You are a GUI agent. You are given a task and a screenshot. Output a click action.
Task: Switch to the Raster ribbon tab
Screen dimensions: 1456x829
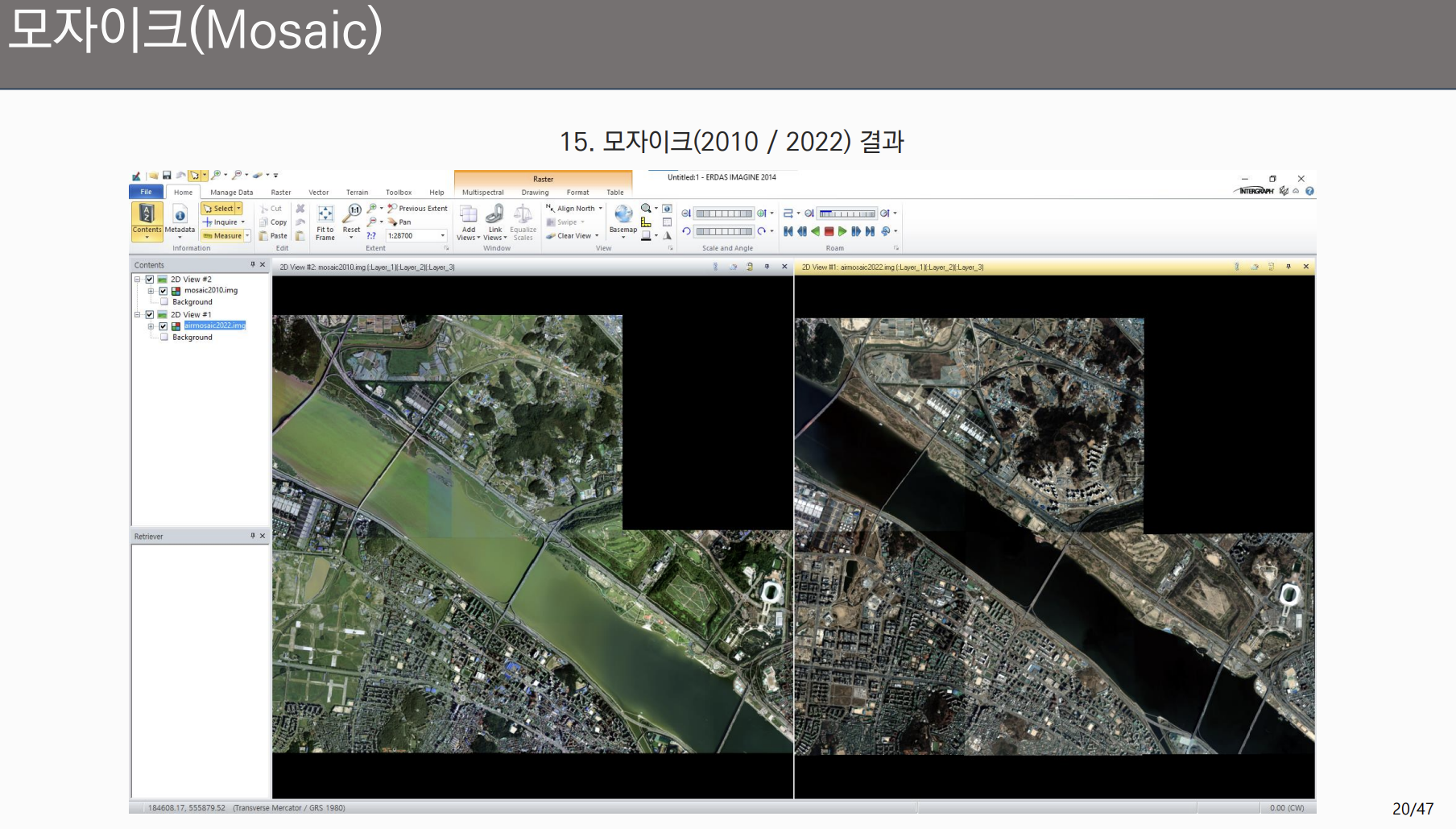pos(281,193)
